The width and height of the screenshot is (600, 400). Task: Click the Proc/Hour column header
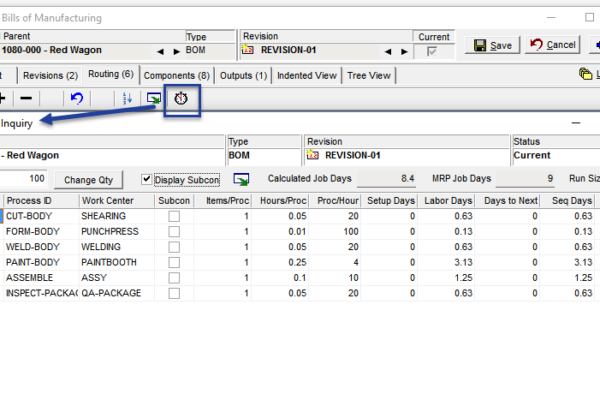pyautogui.click(x=335, y=201)
